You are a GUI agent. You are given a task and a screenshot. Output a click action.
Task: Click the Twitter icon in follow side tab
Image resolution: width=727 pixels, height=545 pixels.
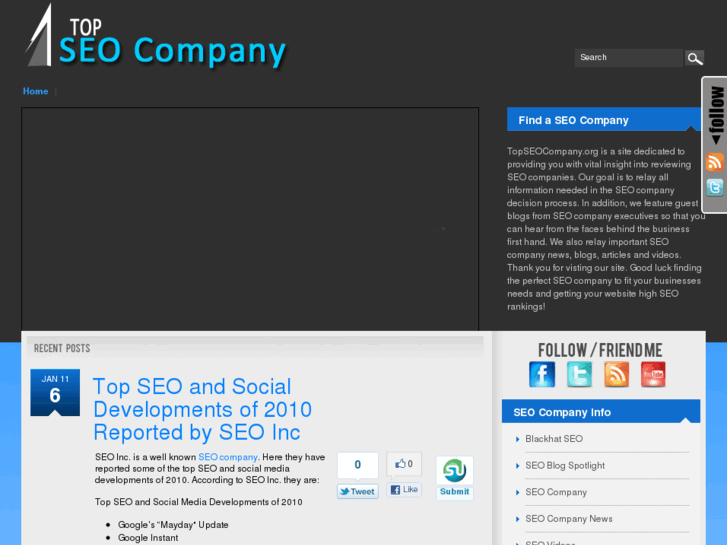(x=714, y=188)
